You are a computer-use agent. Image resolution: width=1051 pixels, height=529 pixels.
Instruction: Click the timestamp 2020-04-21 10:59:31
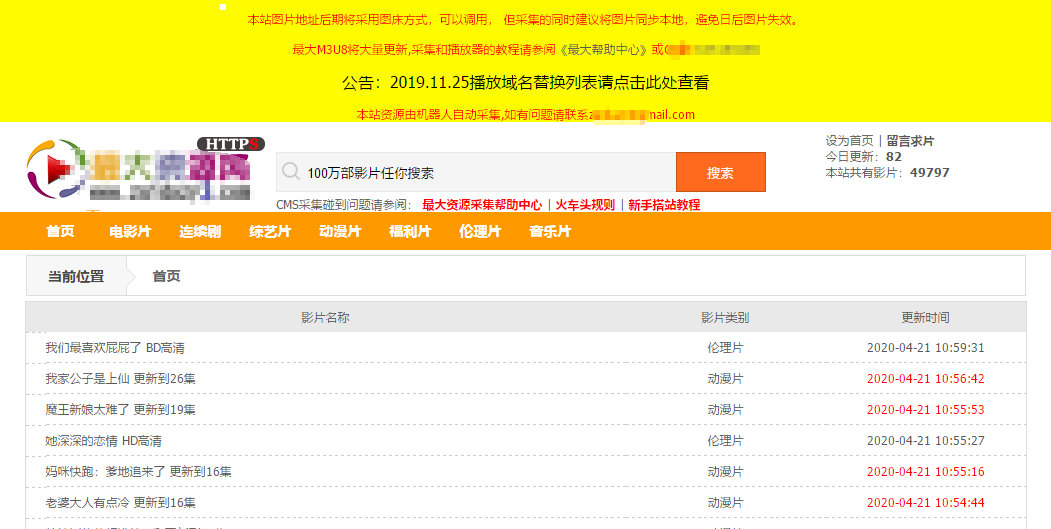[x=926, y=348]
